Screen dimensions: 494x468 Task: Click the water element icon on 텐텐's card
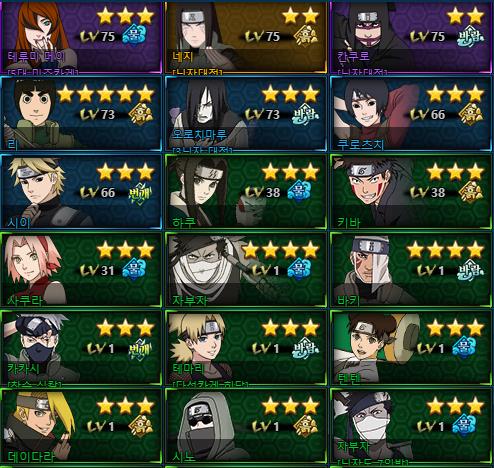click(464, 349)
